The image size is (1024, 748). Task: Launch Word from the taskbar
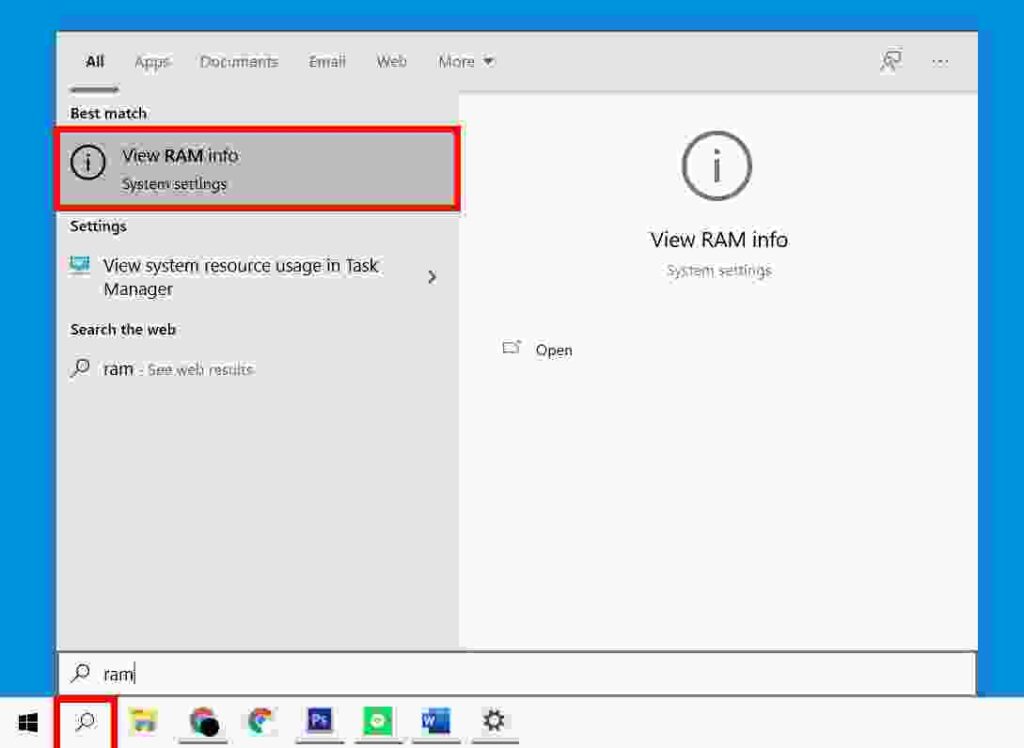tap(436, 721)
